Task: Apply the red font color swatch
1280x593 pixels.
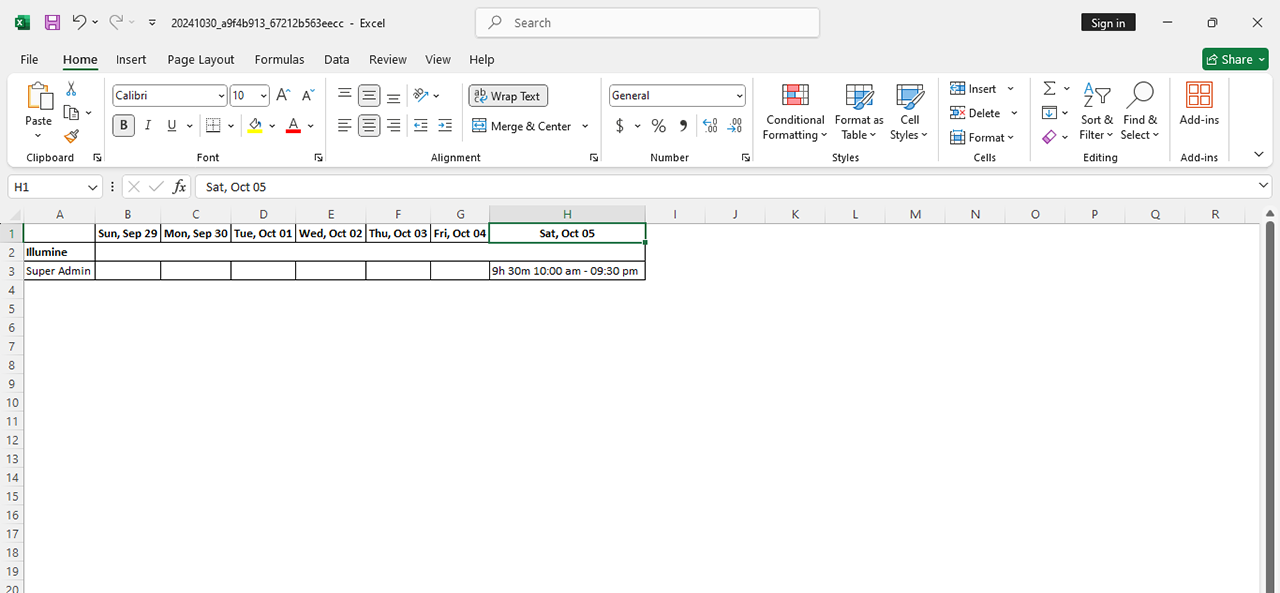Action: coord(293,126)
